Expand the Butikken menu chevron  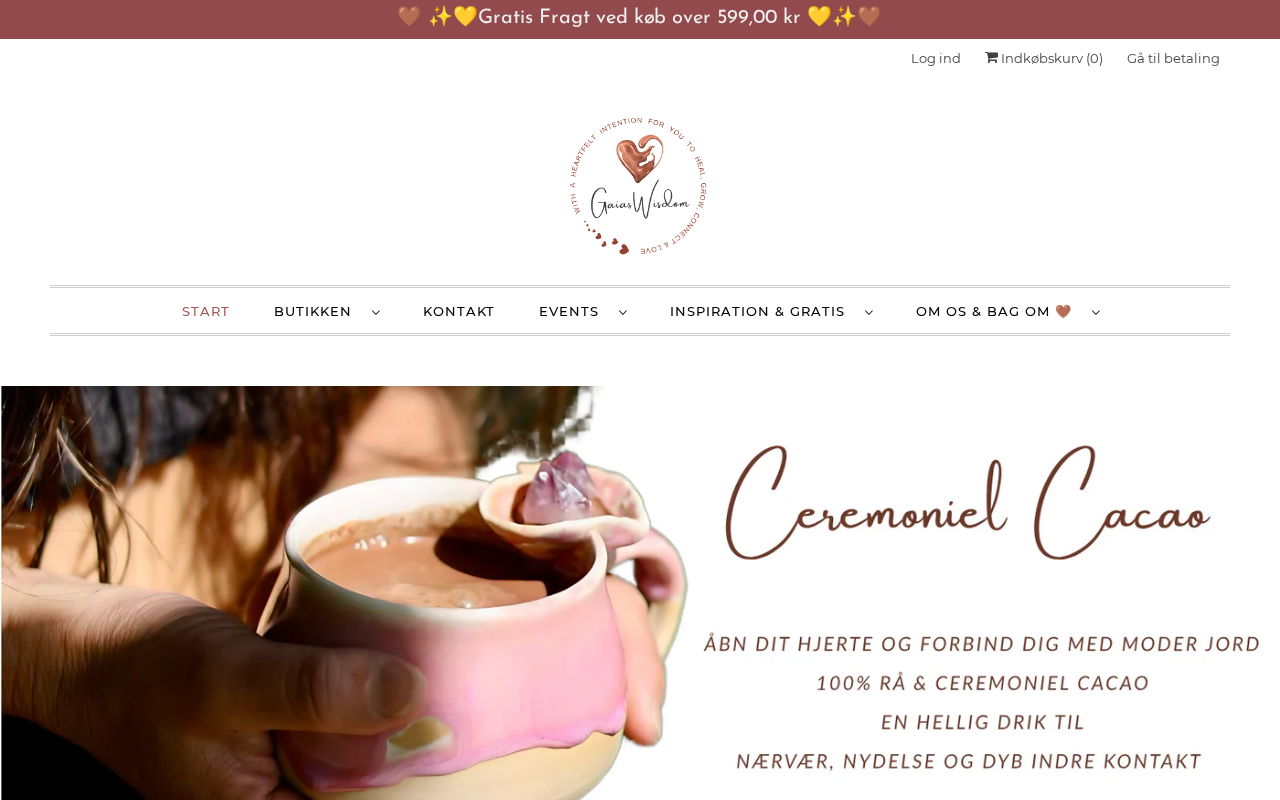(376, 312)
